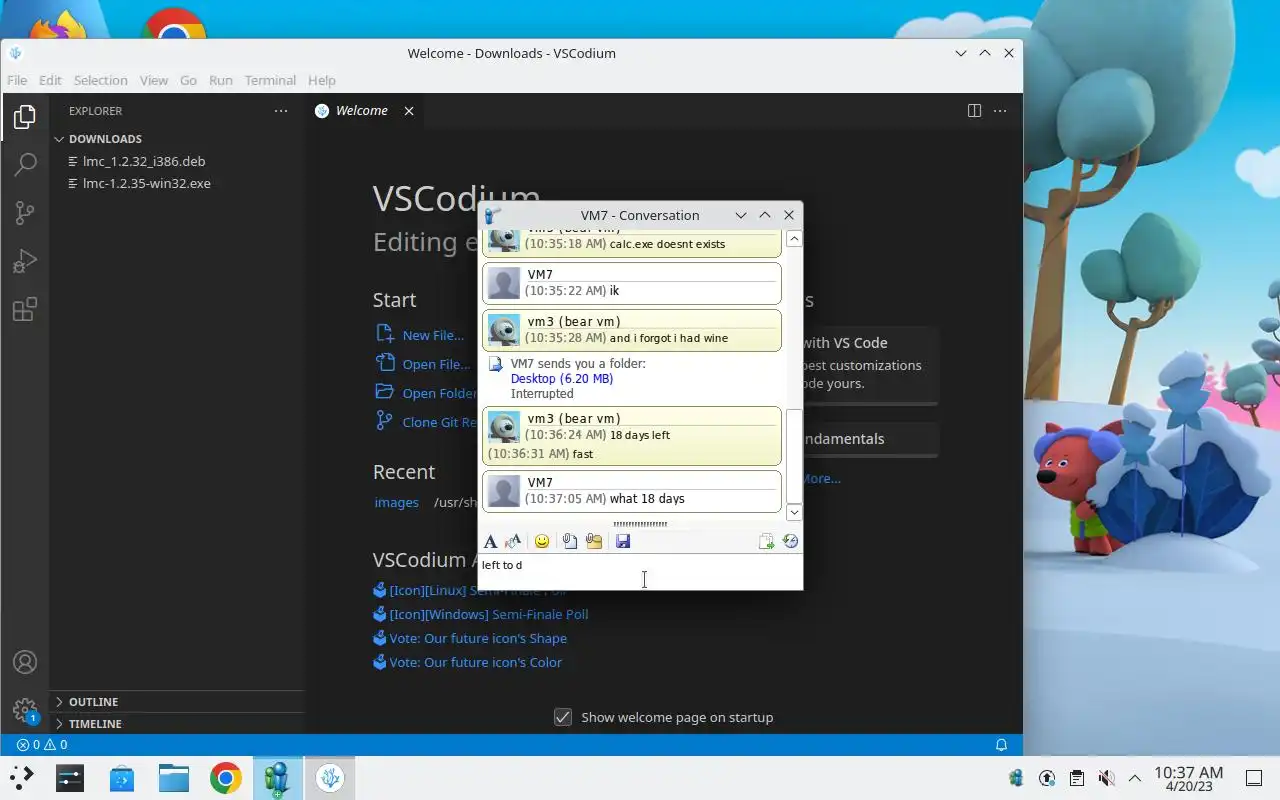Click the send file paperclip icon

(x=569, y=541)
